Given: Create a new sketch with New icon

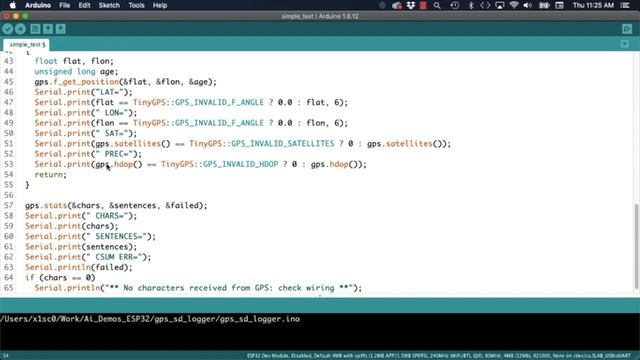Looking at the screenshot, I should tap(35, 29).
